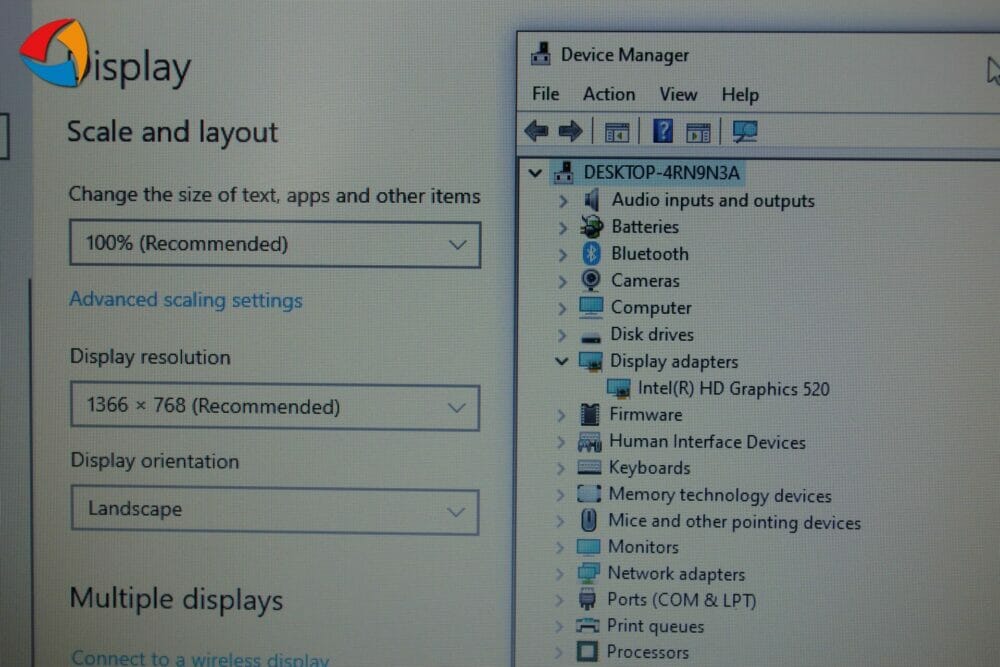Select the Mice and other pointing devices label
Screen dimensions: 1000x667
point(735,522)
